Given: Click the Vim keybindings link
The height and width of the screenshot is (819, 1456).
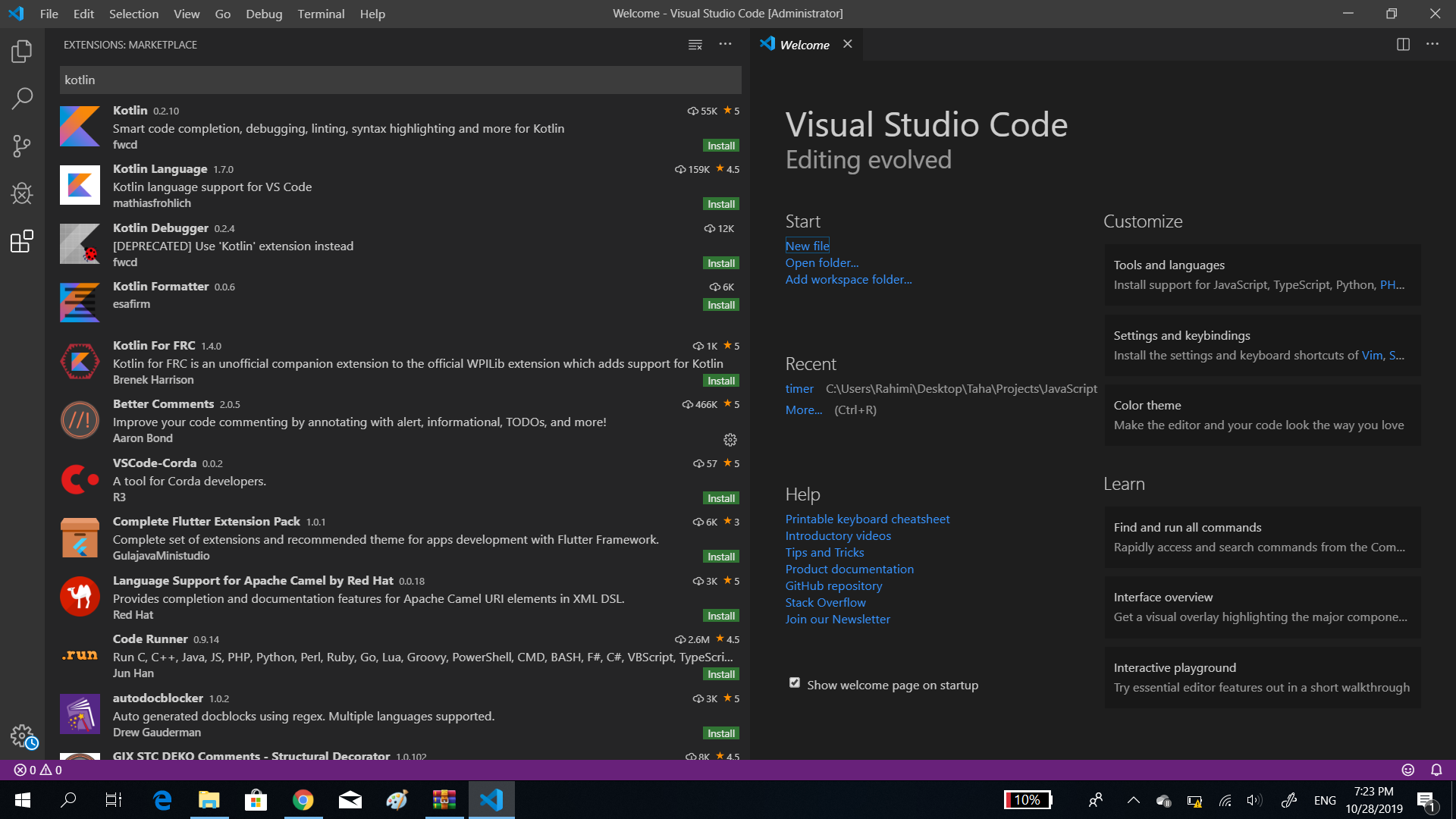Looking at the screenshot, I should 1372,355.
